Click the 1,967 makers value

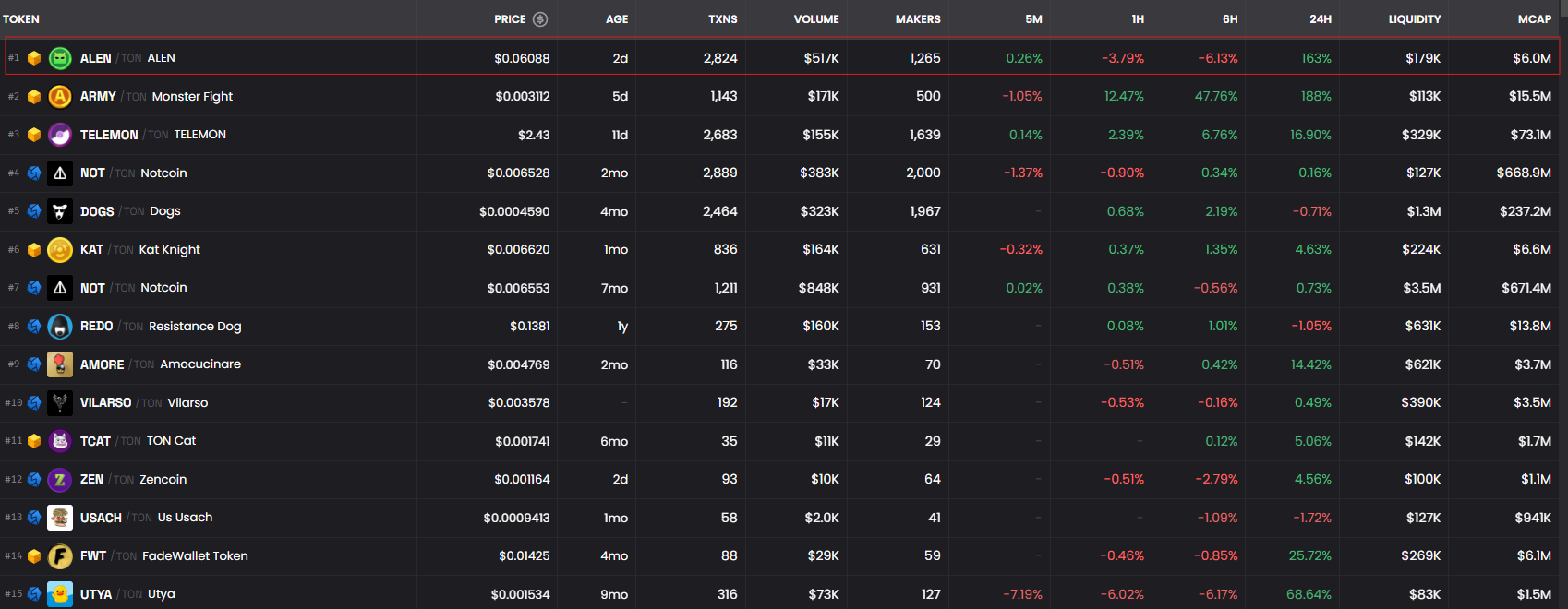pos(925,211)
